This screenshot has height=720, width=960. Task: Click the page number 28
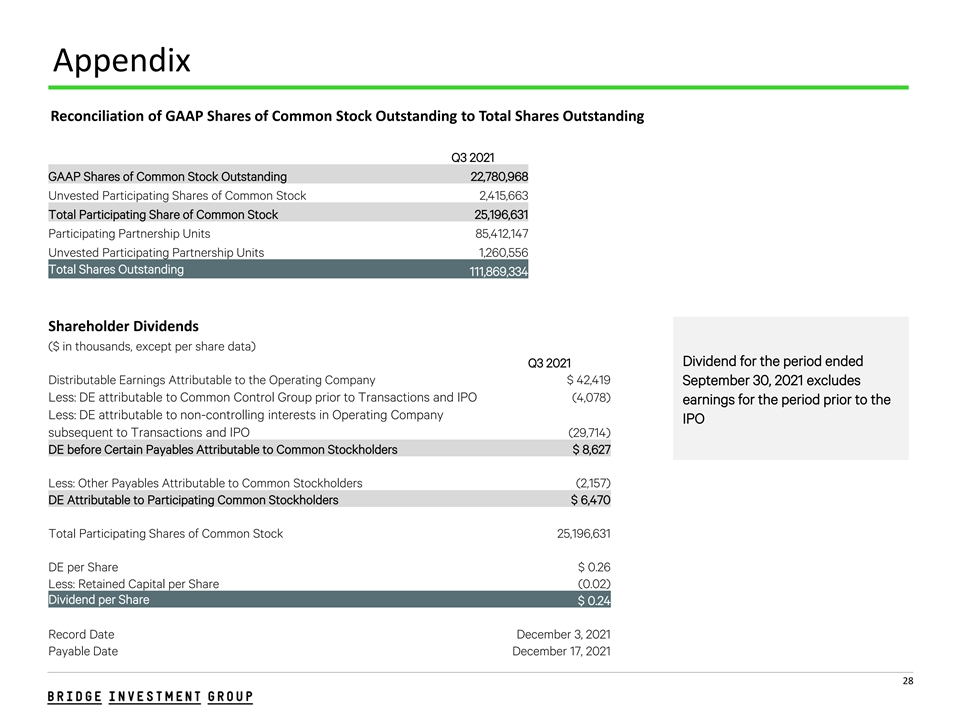pyautogui.click(x=907, y=682)
